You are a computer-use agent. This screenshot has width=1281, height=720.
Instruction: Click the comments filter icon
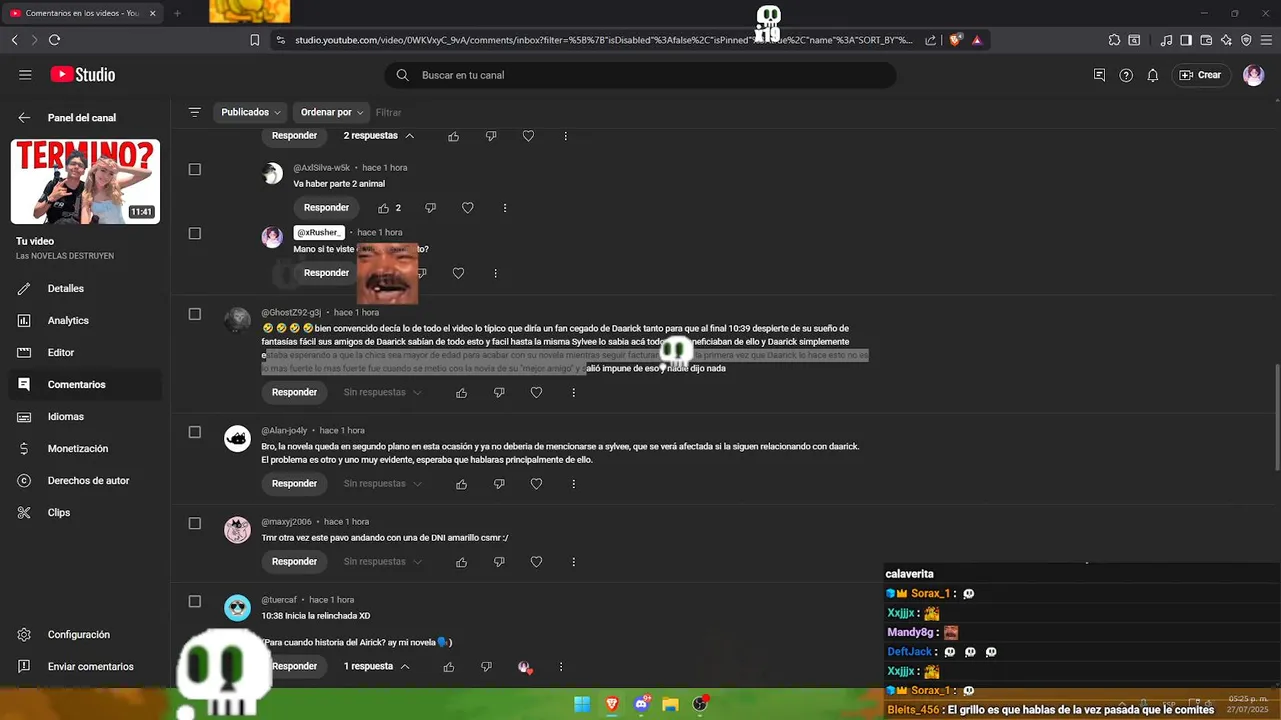[195, 112]
